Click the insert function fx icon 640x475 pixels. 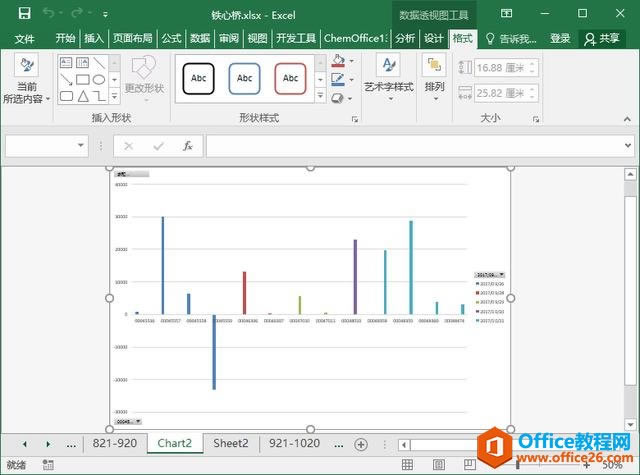click(x=187, y=146)
